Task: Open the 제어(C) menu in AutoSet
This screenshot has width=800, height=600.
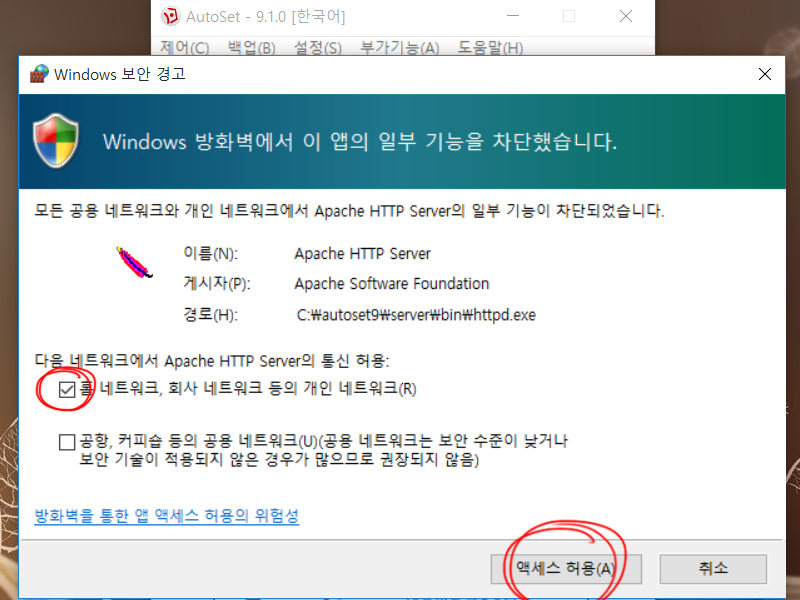Action: coord(185,47)
